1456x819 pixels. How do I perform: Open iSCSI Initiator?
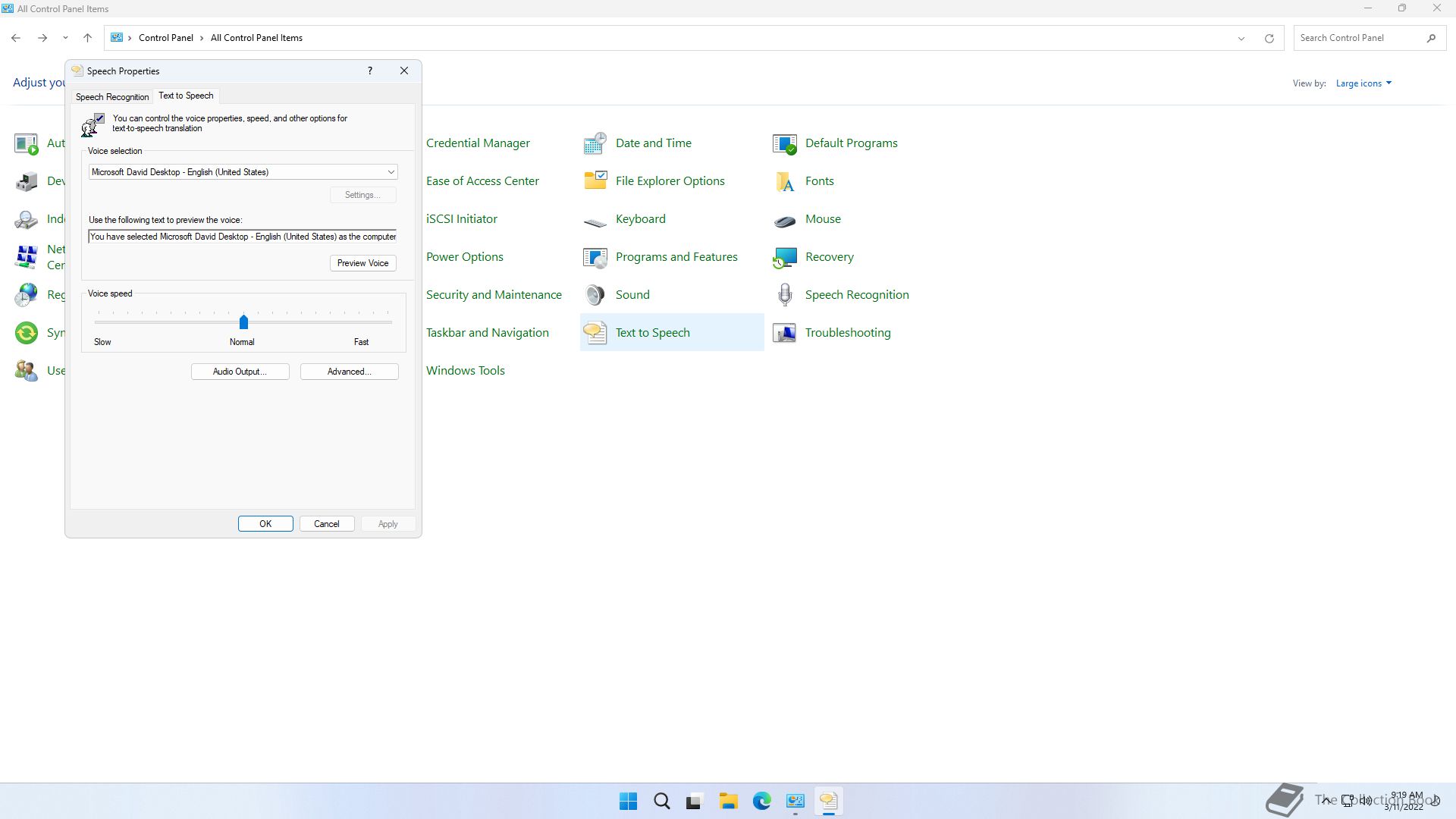(461, 218)
